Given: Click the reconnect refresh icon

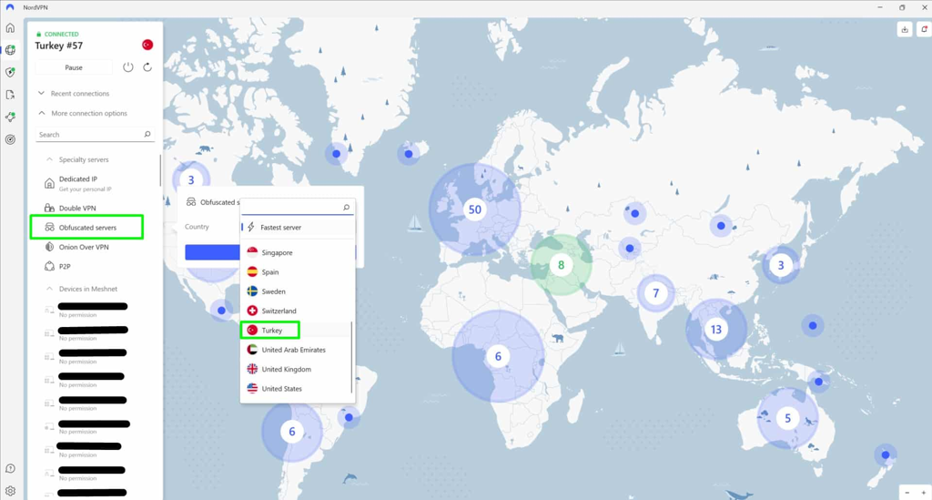Looking at the screenshot, I should click(147, 67).
